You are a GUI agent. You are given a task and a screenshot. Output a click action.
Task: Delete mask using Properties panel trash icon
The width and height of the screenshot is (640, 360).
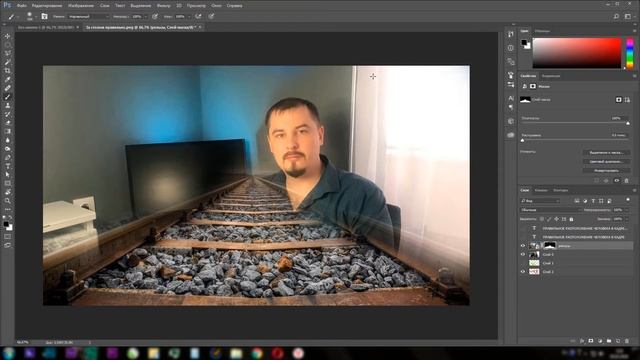627,180
